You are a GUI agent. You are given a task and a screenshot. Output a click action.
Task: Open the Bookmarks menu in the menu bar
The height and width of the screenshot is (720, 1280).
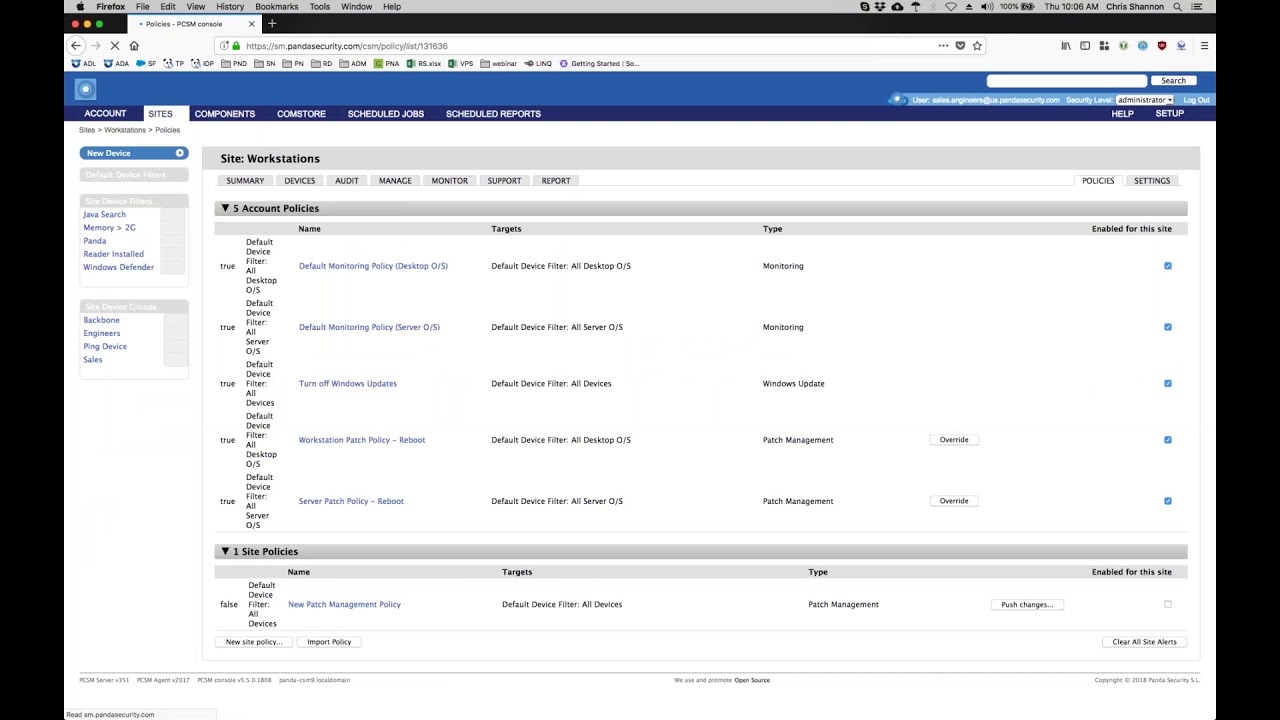[x=276, y=7]
